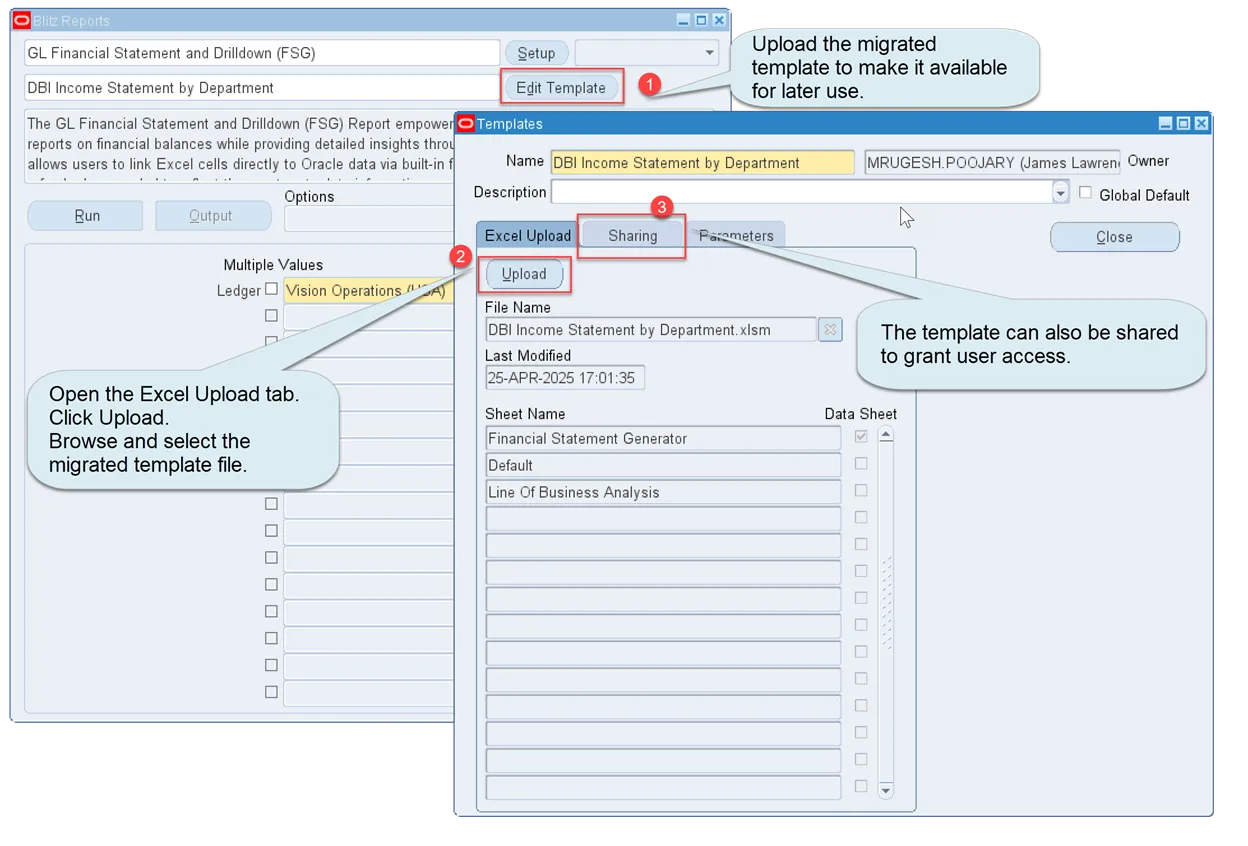The height and width of the screenshot is (846, 1248).
Task: Select the Default sheet row
Action: (663, 466)
